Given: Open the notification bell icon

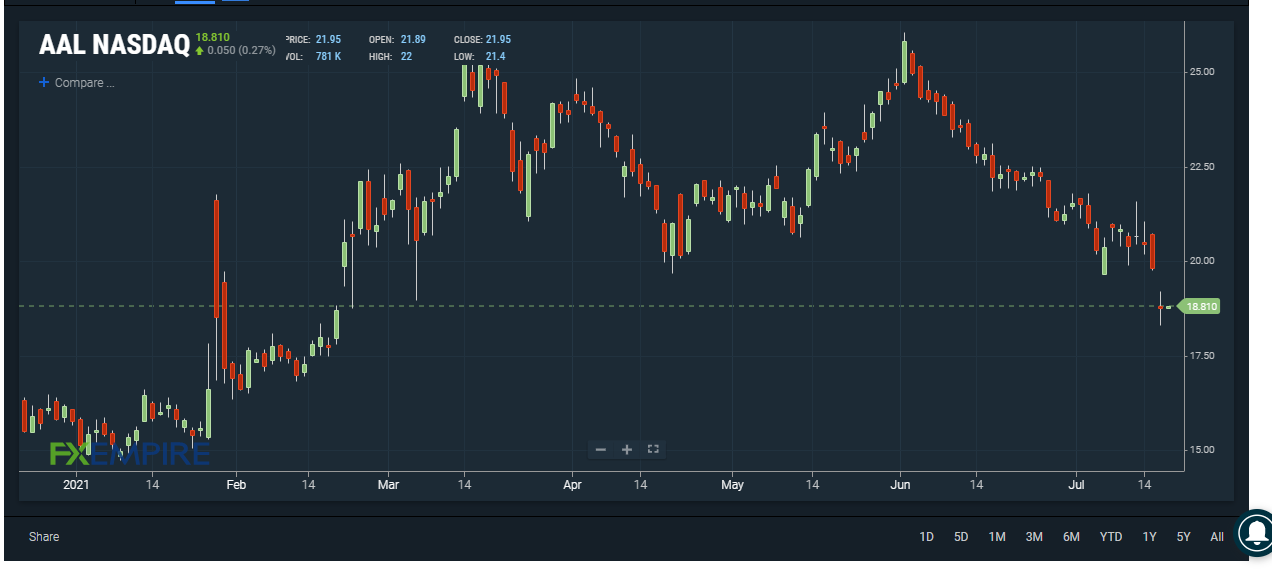Looking at the screenshot, I should click(x=1256, y=533).
